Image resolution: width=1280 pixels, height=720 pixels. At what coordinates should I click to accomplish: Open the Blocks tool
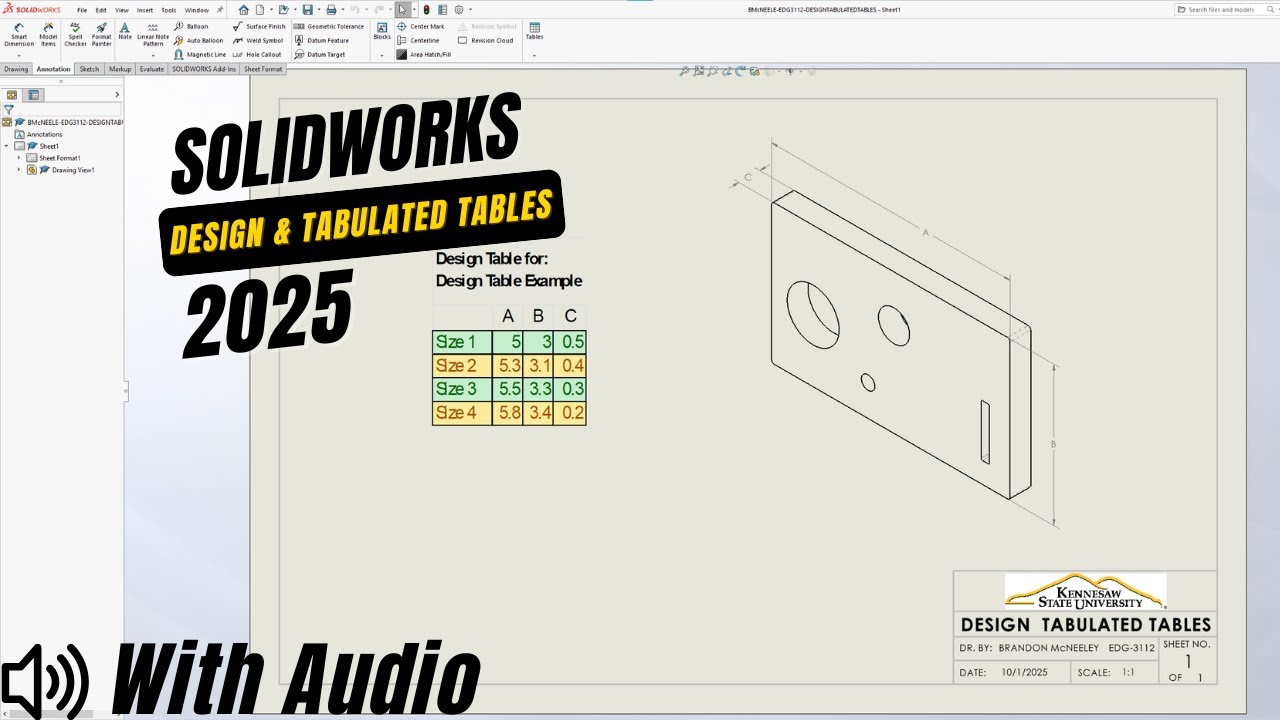click(382, 30)
